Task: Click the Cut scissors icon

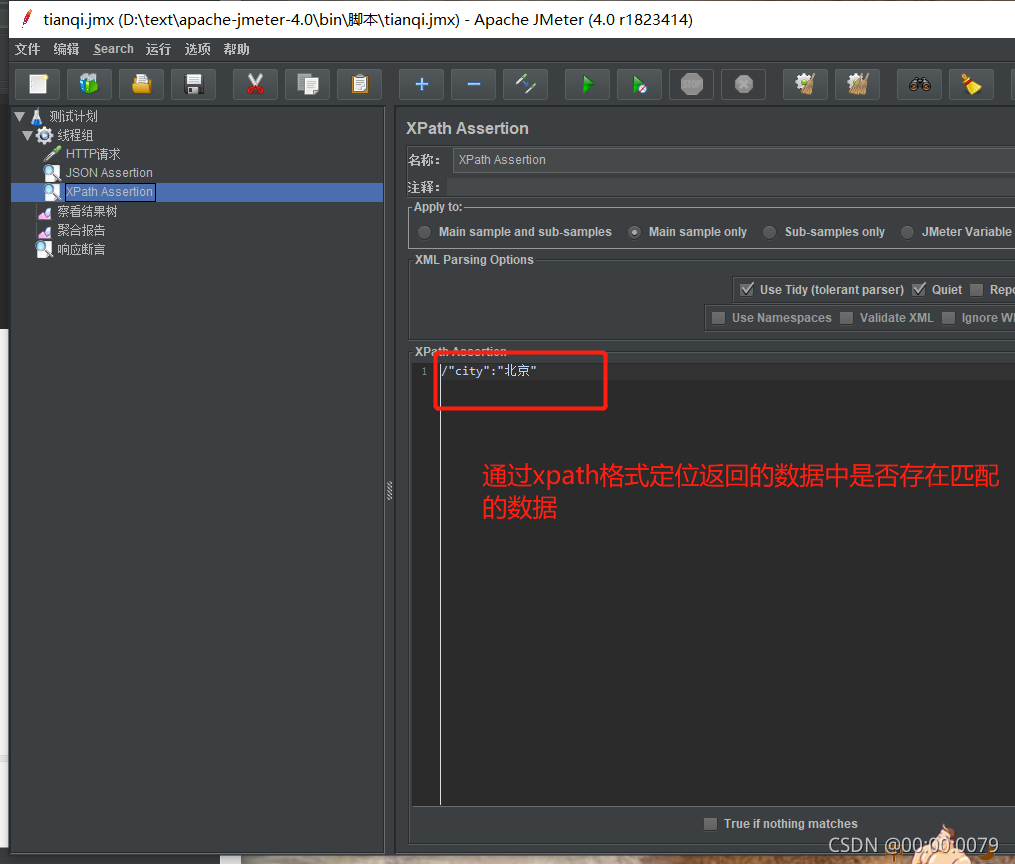Action: [256, 84]
